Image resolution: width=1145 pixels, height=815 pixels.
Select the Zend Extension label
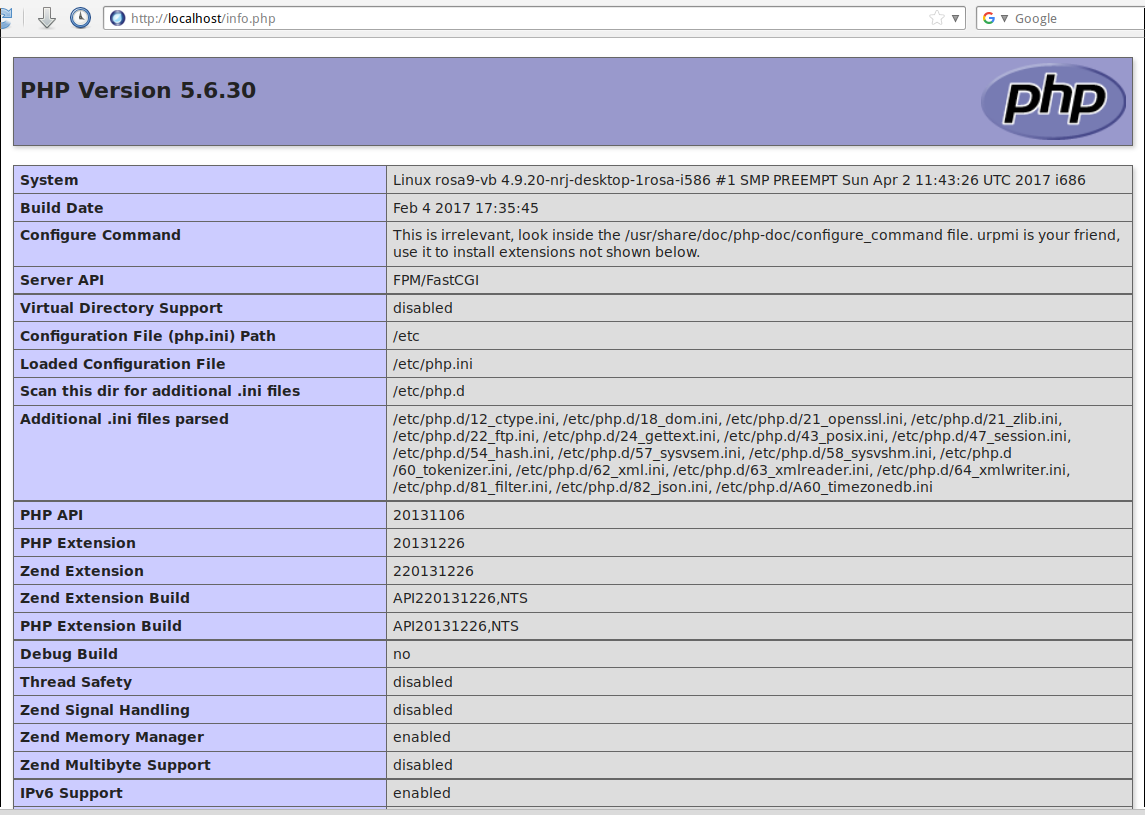pyautogui.click(x=82, y=571)
